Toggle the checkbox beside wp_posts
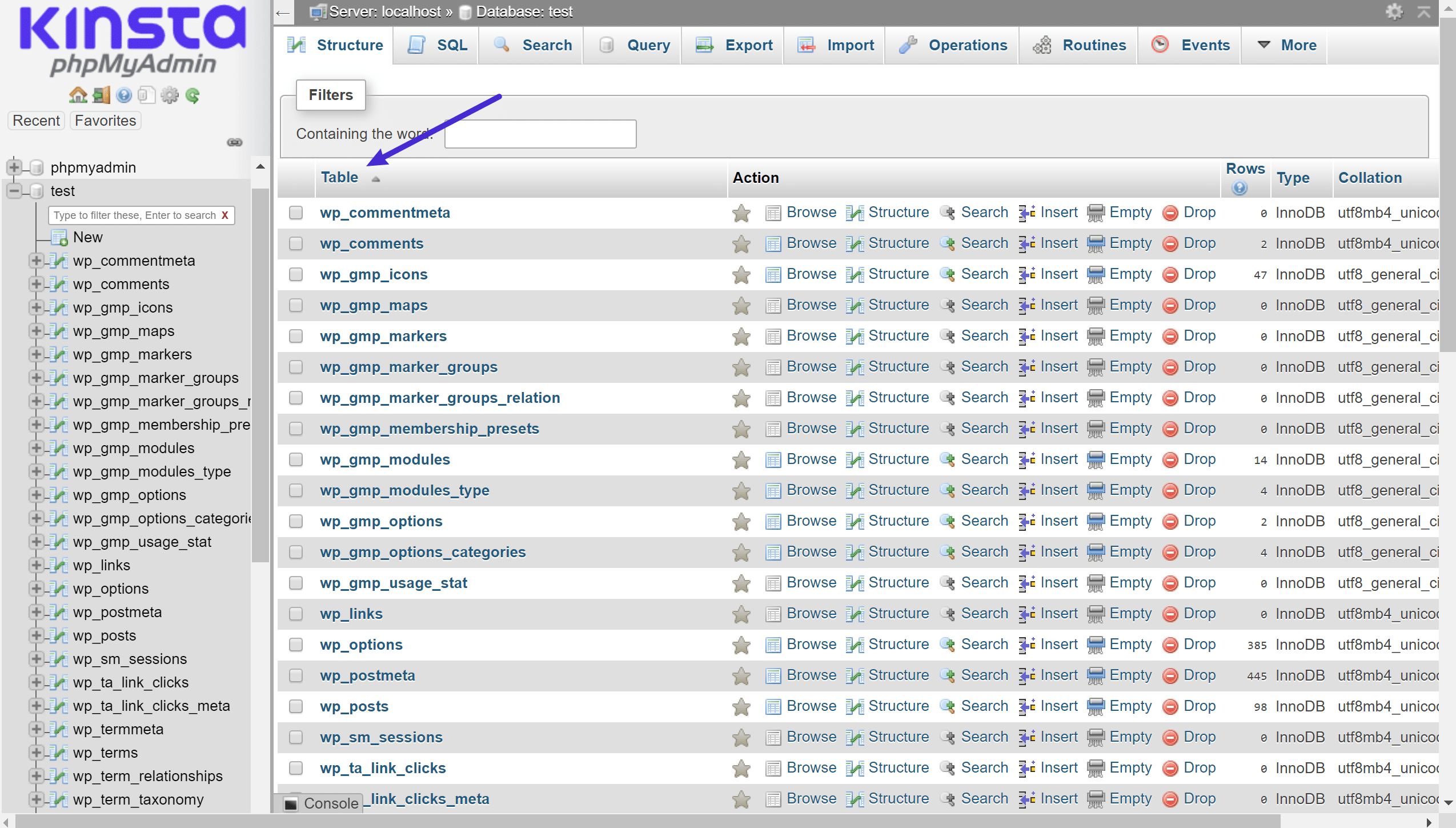Image resolution: width=1456 pixels, height=828 pixels. [x=298, y=706]
